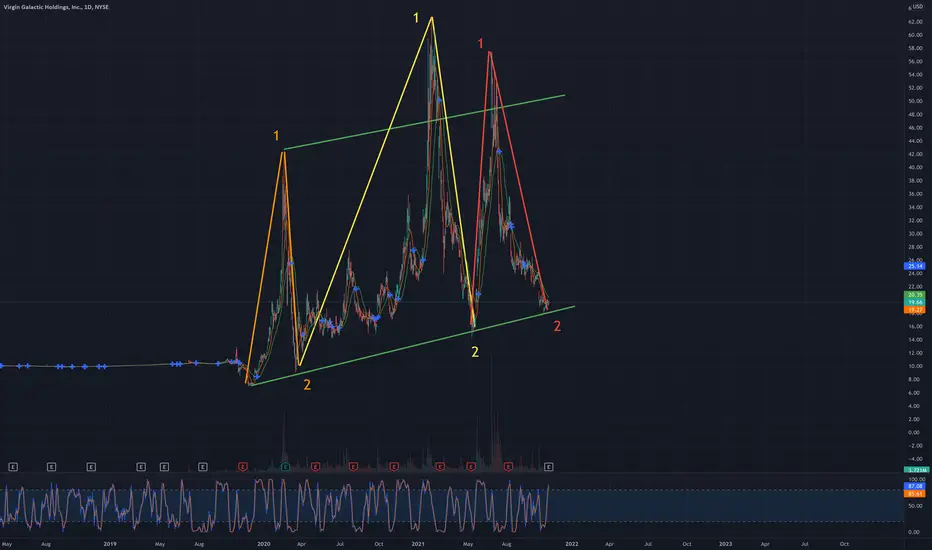
Task: Open the gray earnings marker above May 2018
Action: (x=13, y=467)
